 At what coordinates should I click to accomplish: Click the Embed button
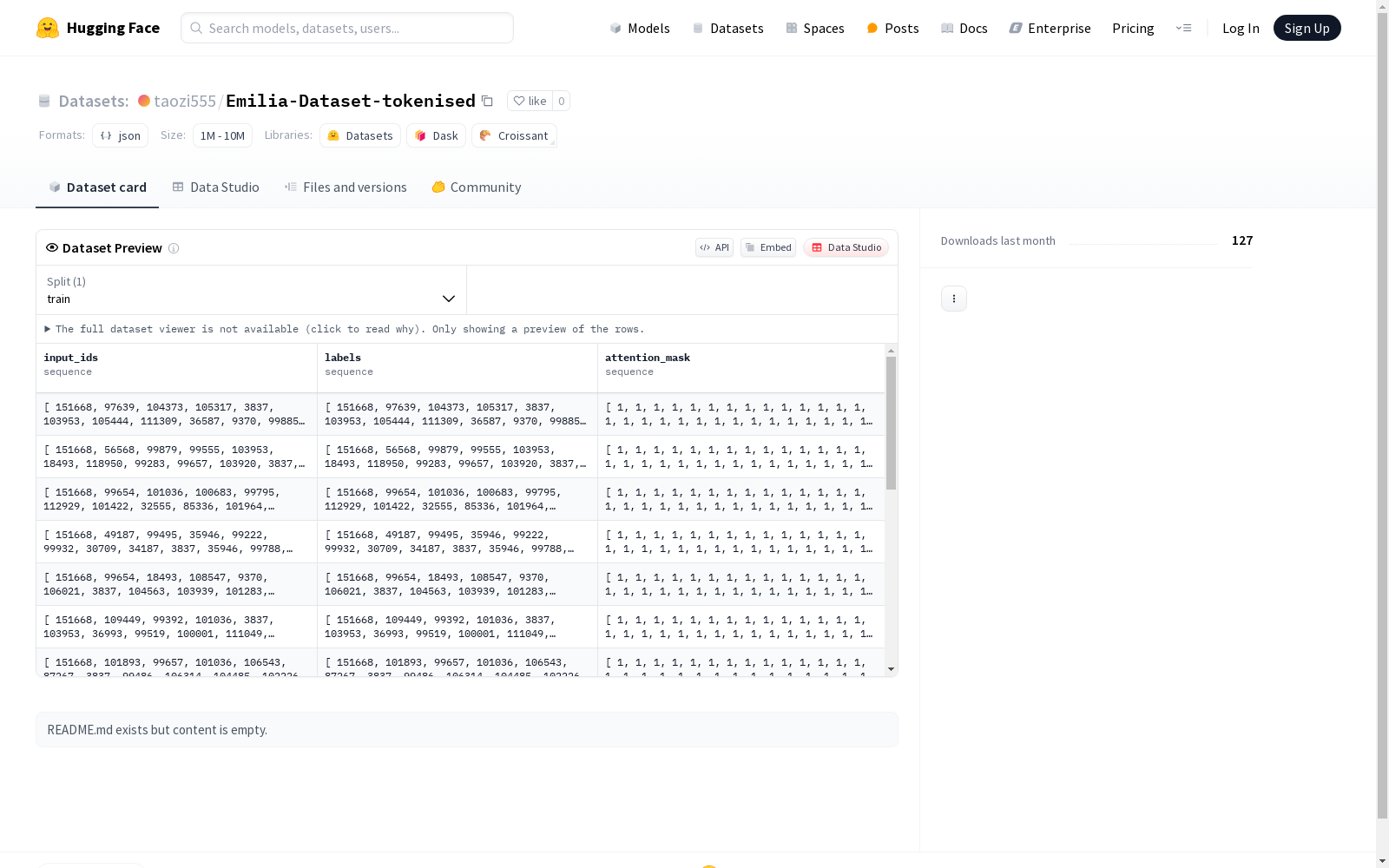pos(768,247)
